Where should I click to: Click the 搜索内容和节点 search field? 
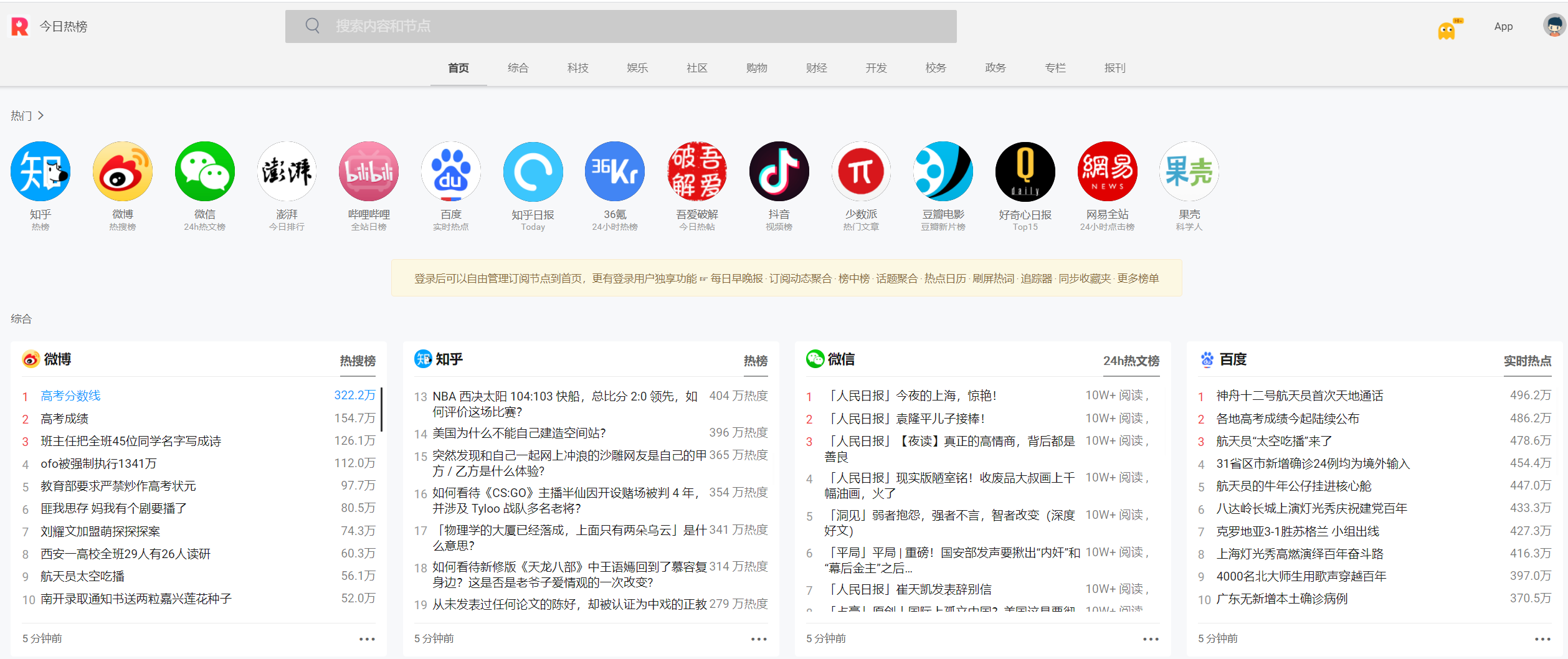tap(620, 26)
